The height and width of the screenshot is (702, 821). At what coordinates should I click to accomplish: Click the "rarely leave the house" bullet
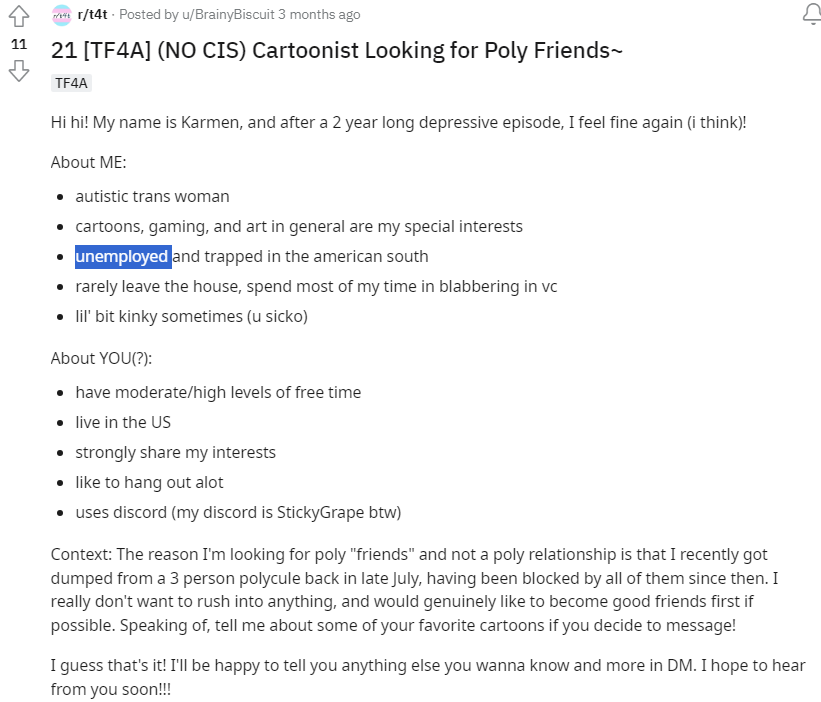[316, 287]
